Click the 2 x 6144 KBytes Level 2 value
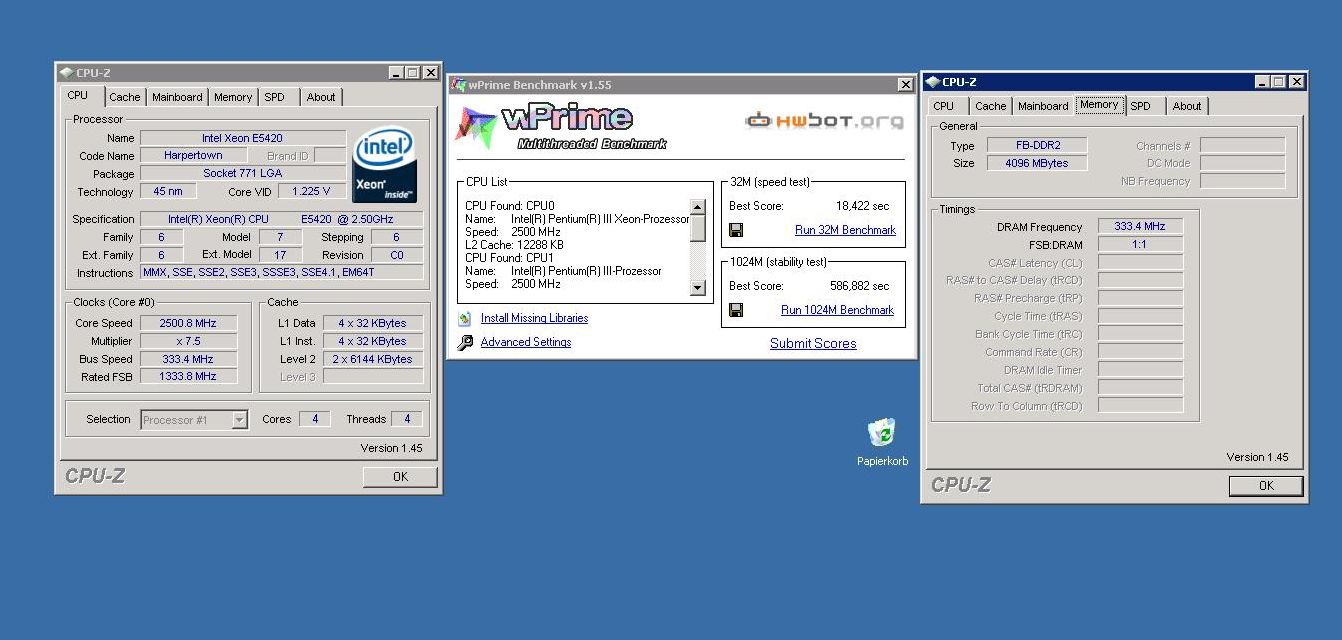The width and height of the screenshot is (1342, 640). (x=372, y=359)
